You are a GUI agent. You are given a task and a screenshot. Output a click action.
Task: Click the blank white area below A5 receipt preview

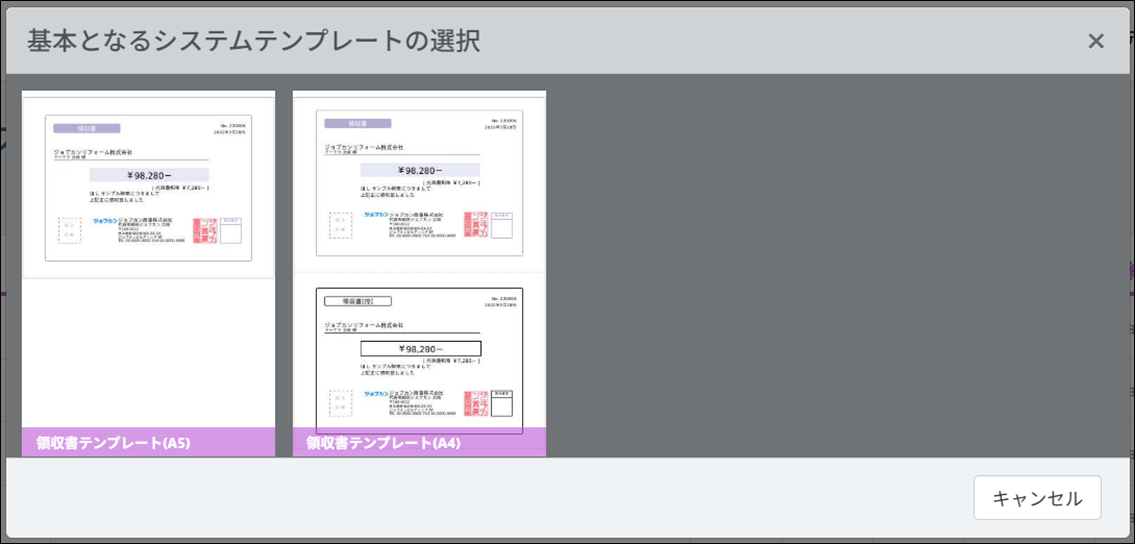point(148,350)
